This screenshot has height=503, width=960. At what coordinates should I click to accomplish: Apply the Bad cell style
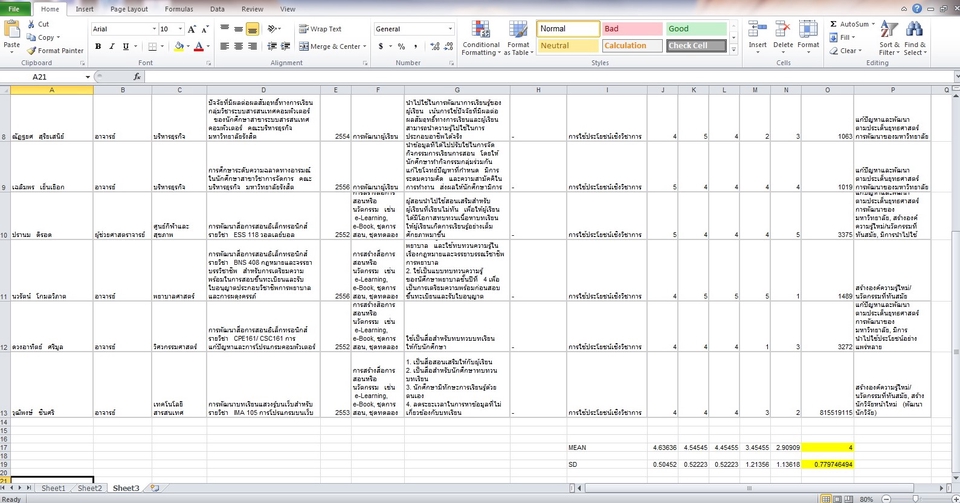coord(632,29)
